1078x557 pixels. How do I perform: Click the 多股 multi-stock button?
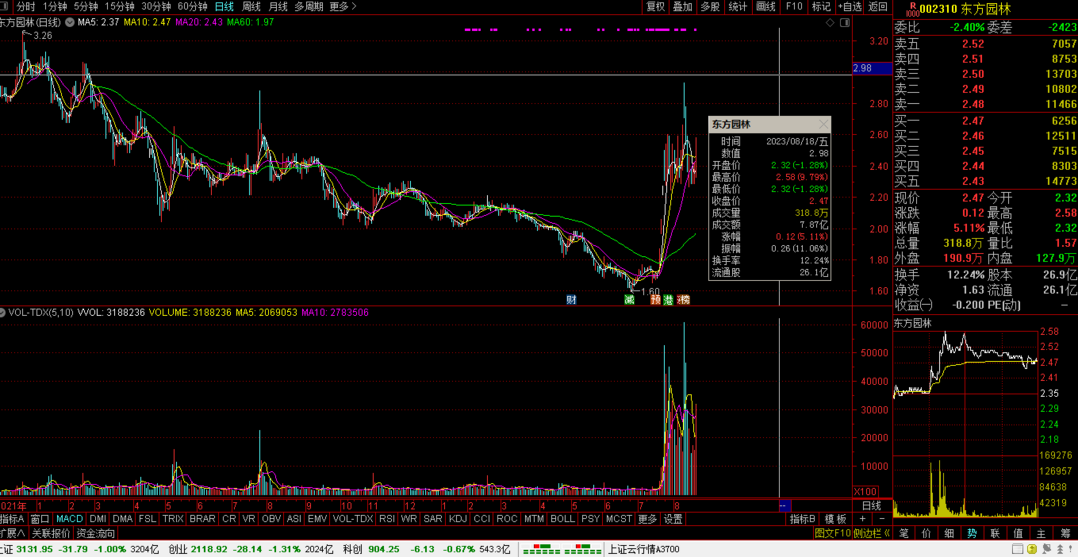710,7
